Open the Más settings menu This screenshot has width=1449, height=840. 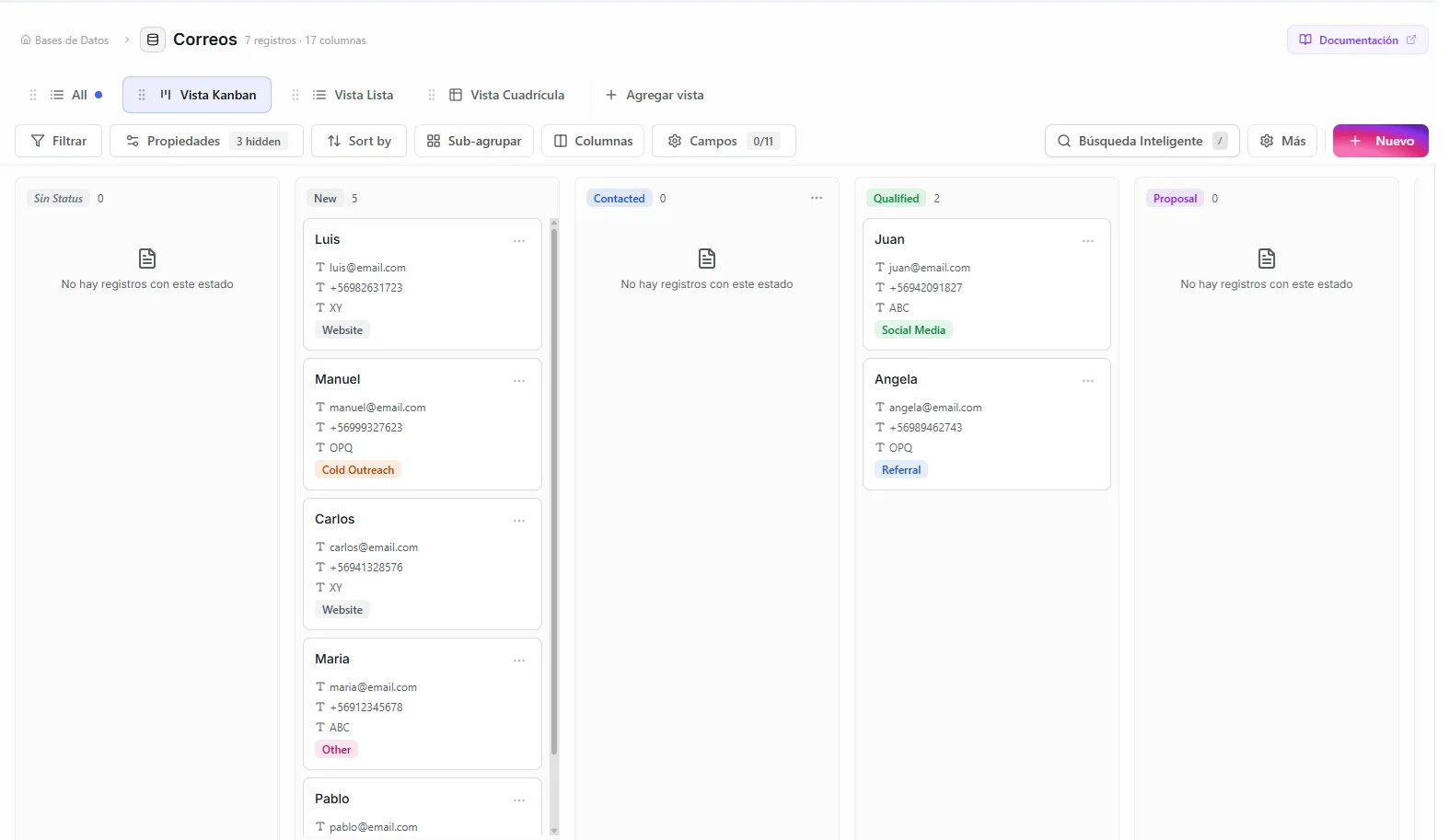tap(1282, 141)
